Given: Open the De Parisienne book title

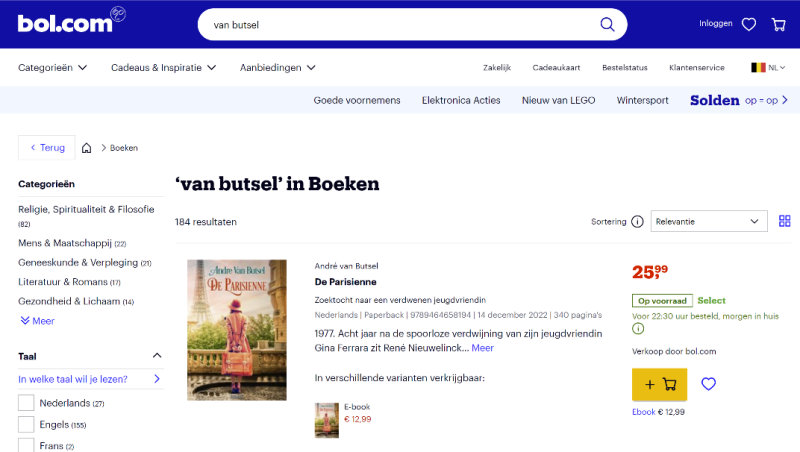Looking at the screenshot, I should [345, 282].
